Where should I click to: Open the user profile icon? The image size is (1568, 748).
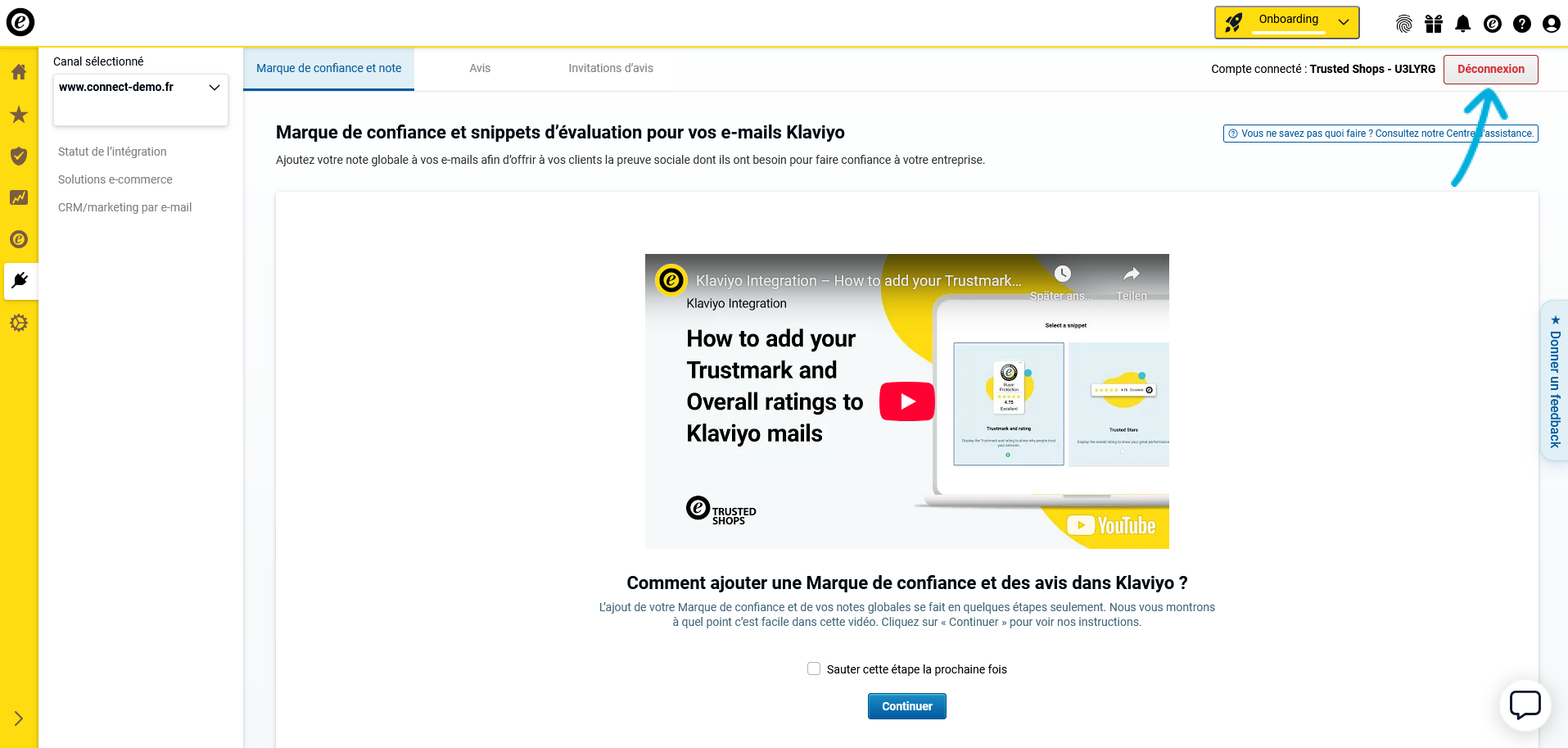coord(1552,24)
